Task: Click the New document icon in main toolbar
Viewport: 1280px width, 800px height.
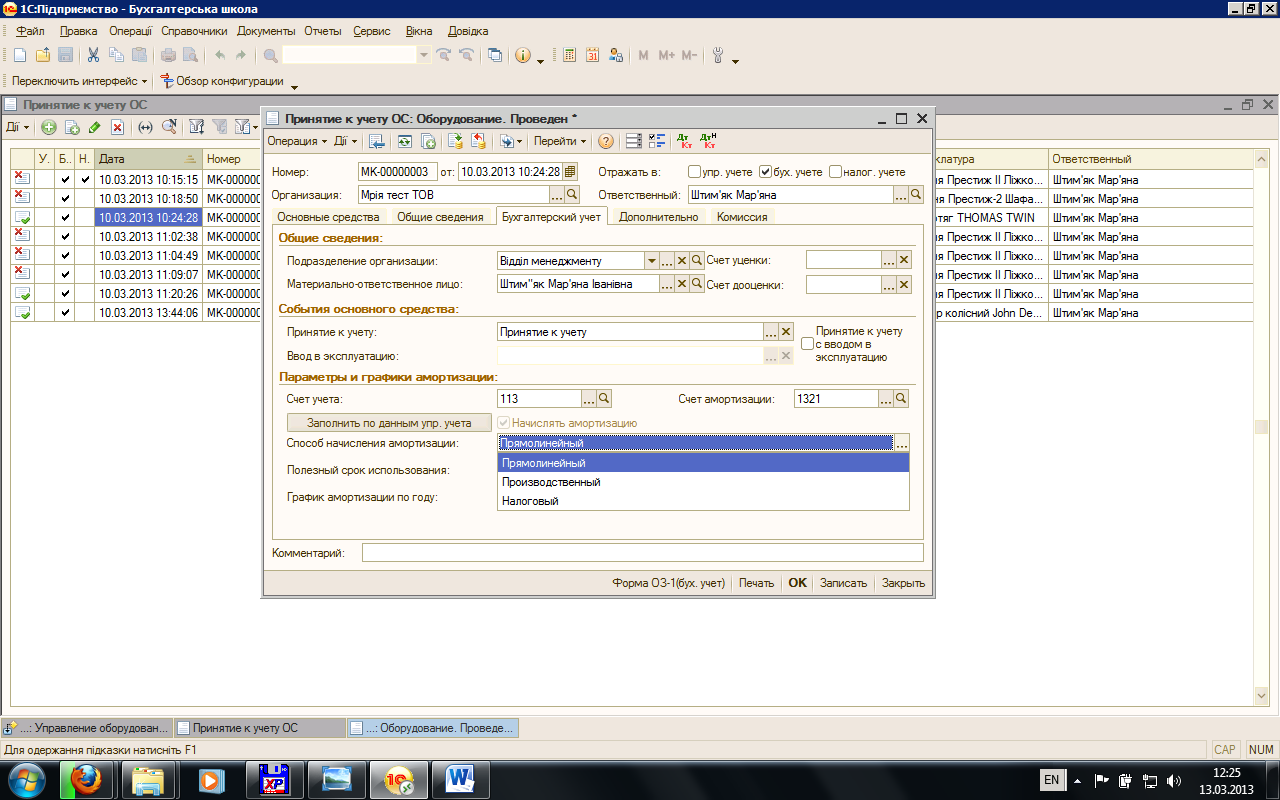Action: click(x=21, y=56)
